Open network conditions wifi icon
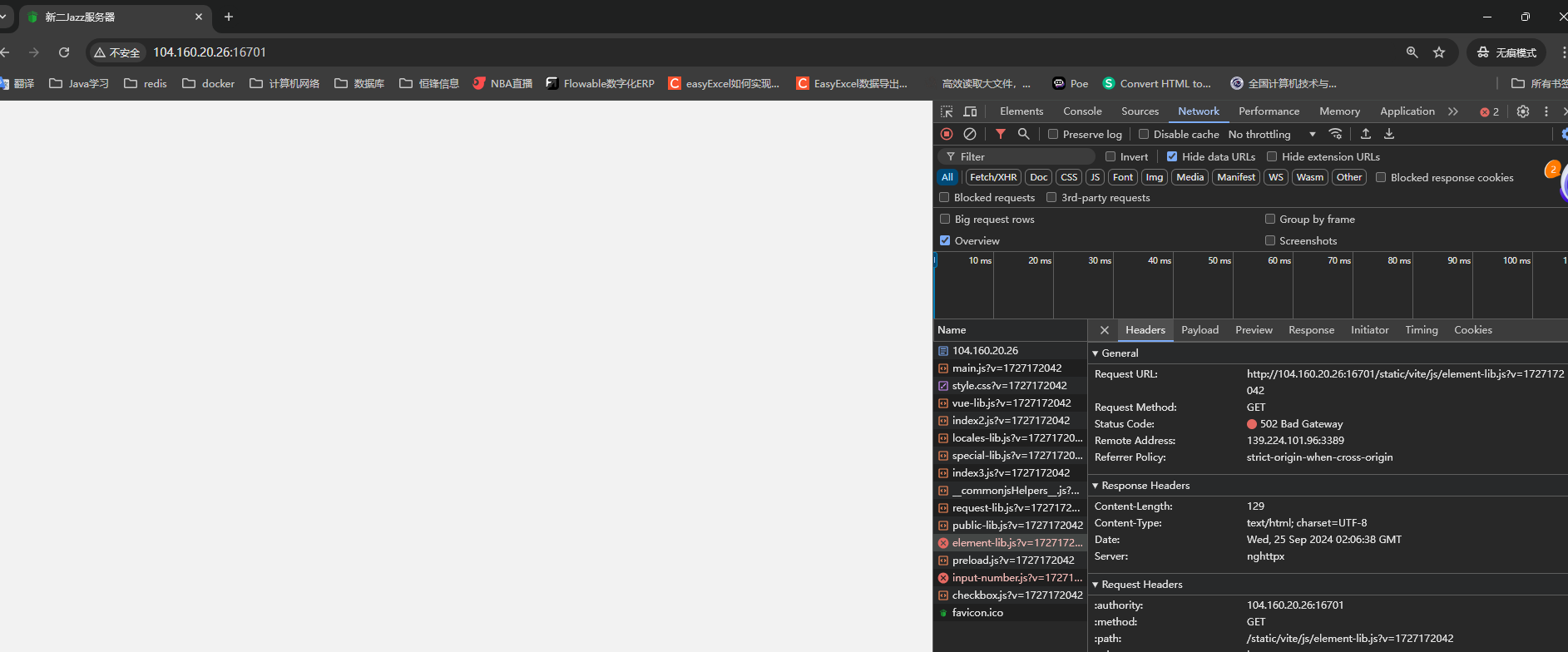 coord(1335,134)
